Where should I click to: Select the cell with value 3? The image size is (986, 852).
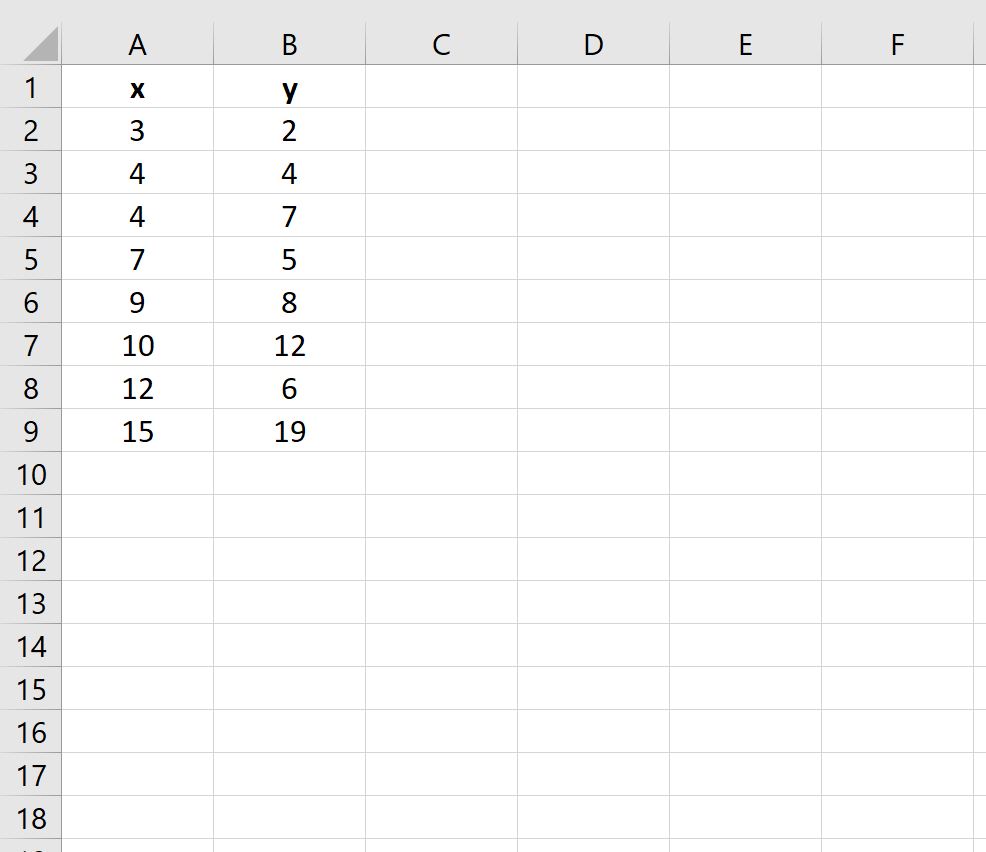137,130
